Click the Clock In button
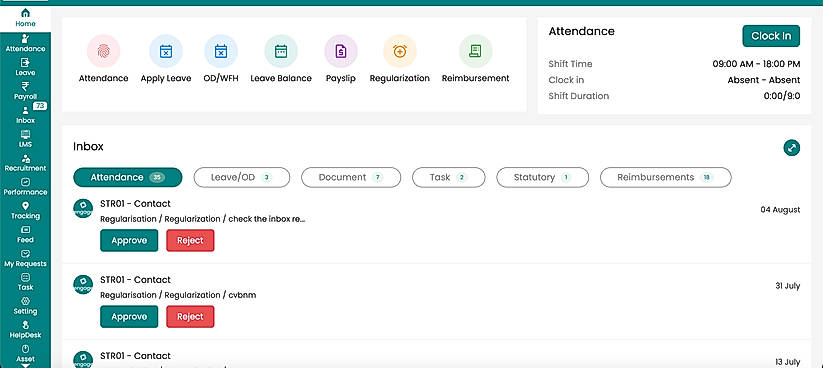The height and width of the screenshot is (368, 823). (x=771, y=36)
